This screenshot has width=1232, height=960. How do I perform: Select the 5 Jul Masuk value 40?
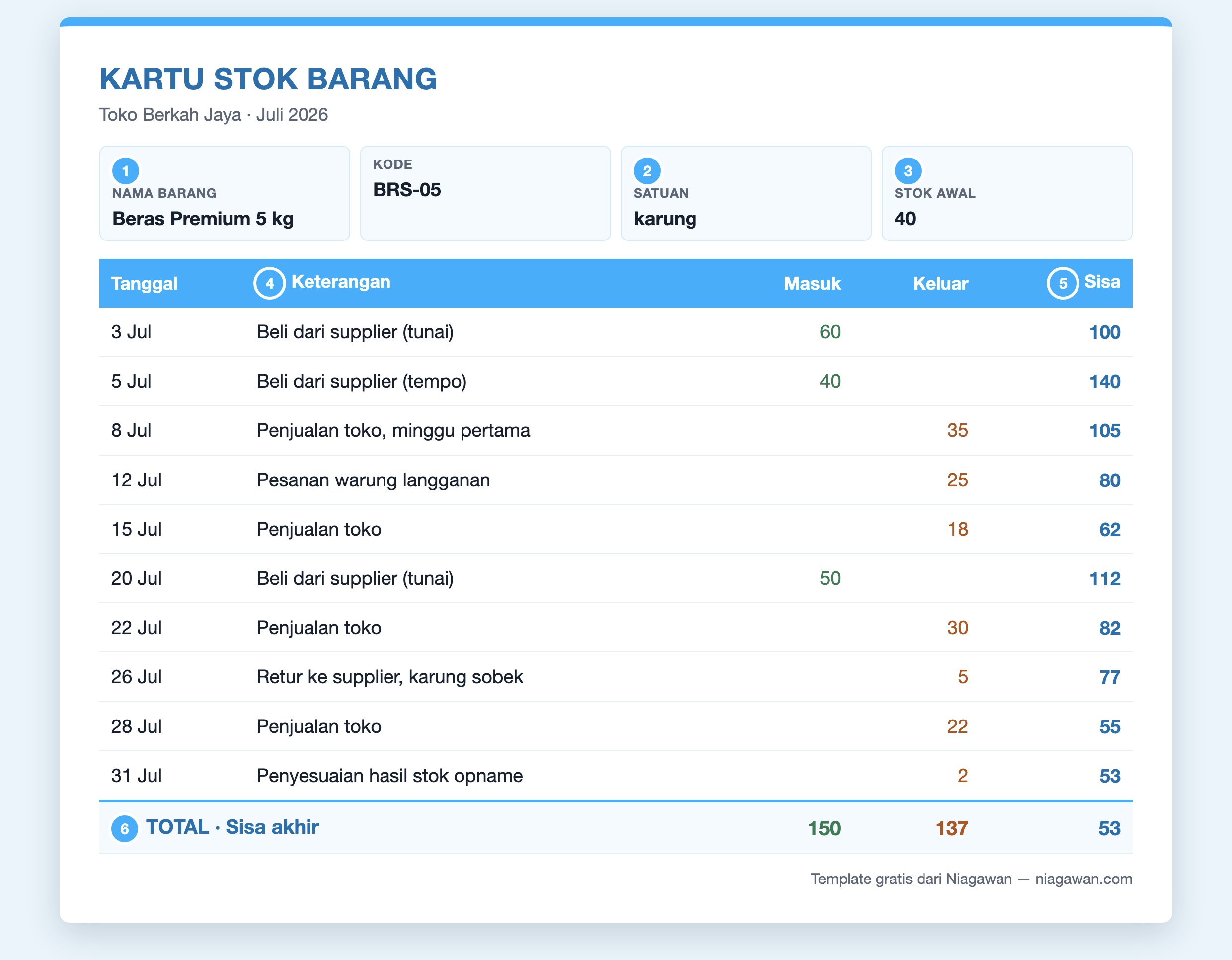830,381
